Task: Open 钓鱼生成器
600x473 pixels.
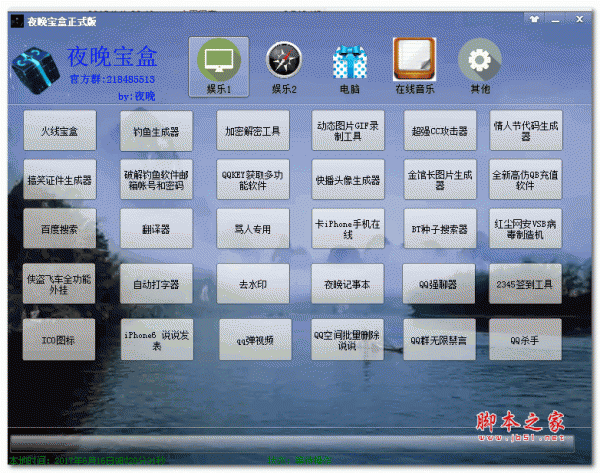Action: [x=156, y=131]
